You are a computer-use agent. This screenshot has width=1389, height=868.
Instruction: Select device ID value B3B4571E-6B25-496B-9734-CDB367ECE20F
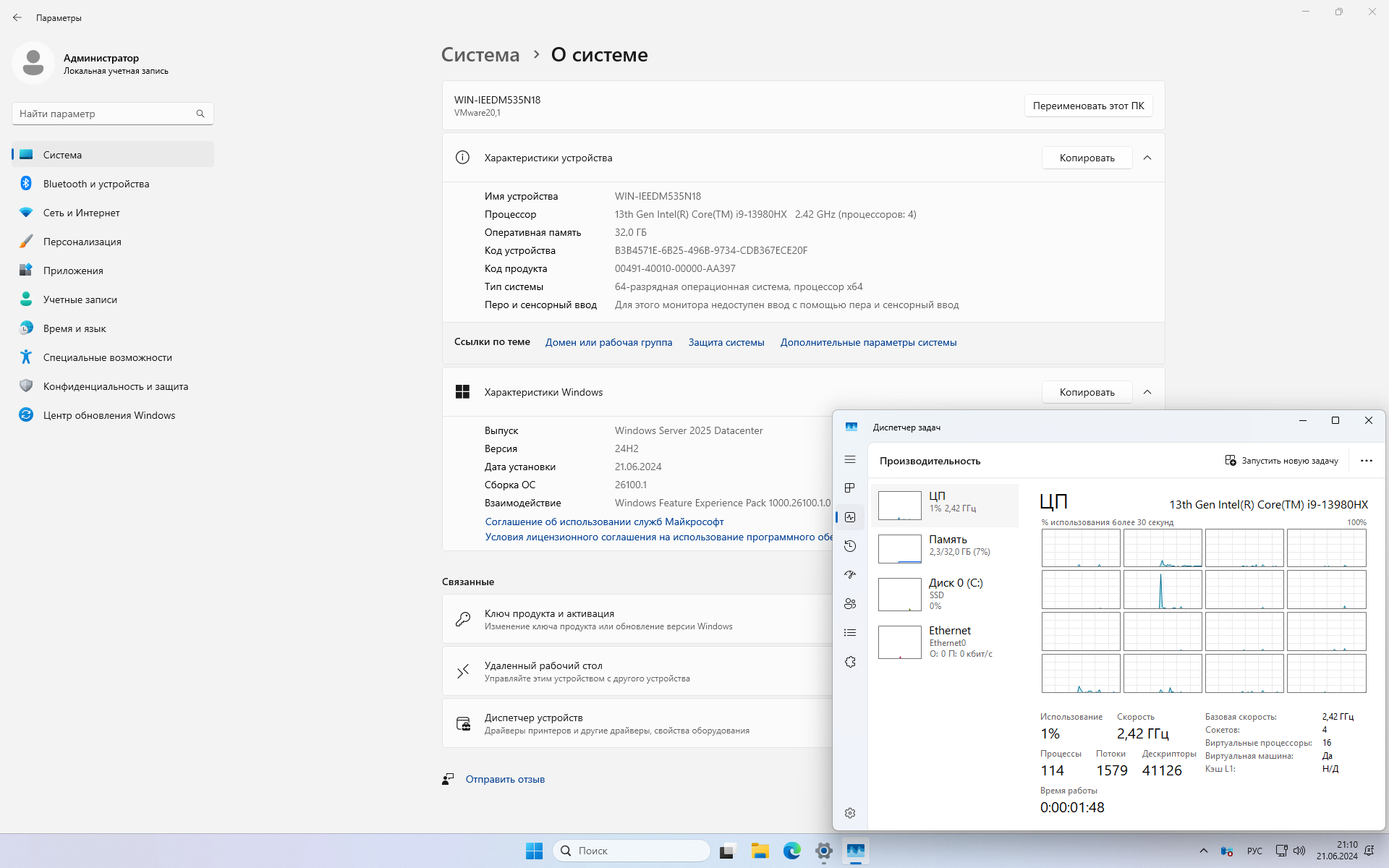pos(711,250)
